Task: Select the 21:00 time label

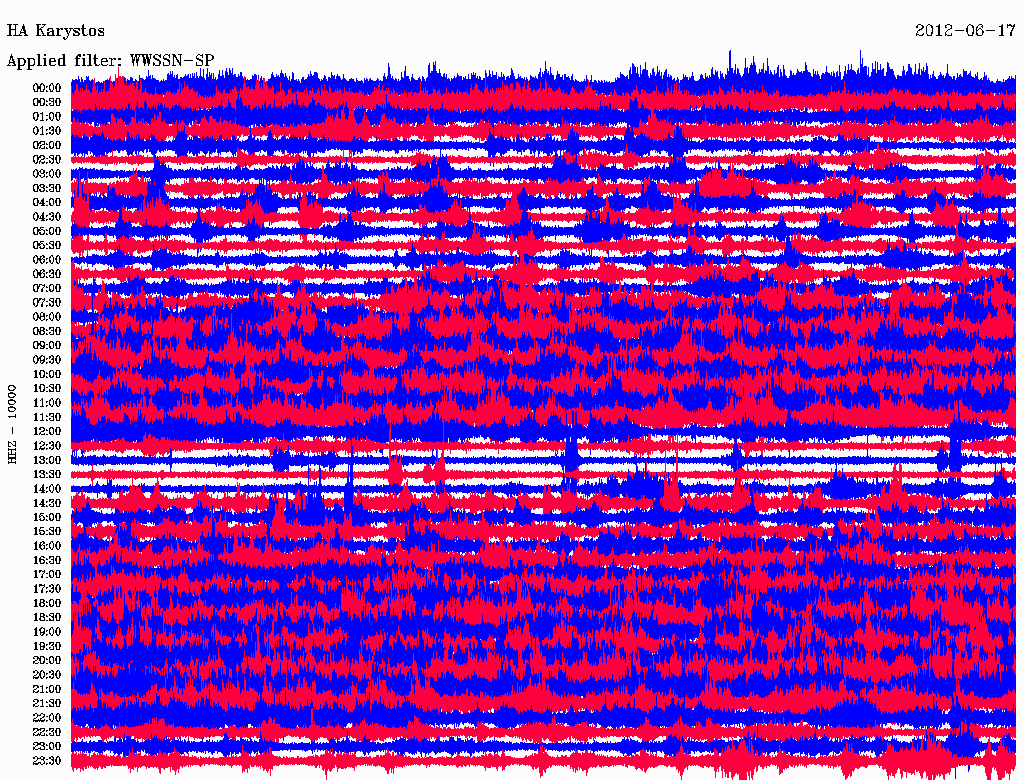Action: tap(47, 689)
